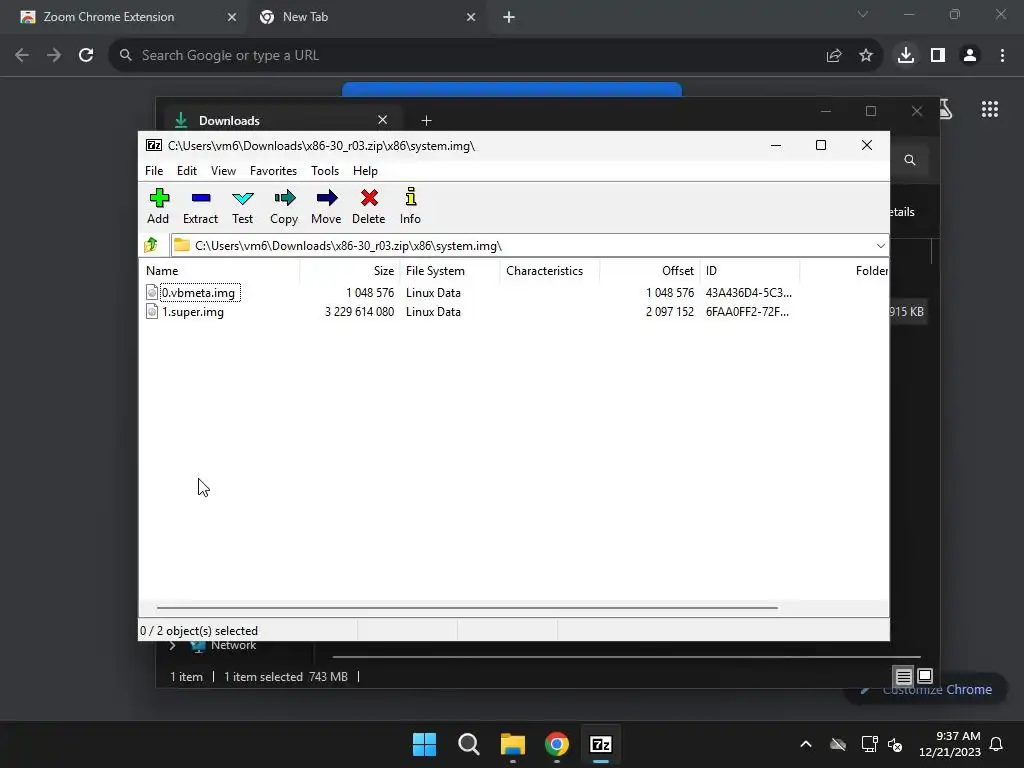Select the New Tab tab in Chrome
Image resolution: width=1024 pixels, height=768 pixels.
367,17
